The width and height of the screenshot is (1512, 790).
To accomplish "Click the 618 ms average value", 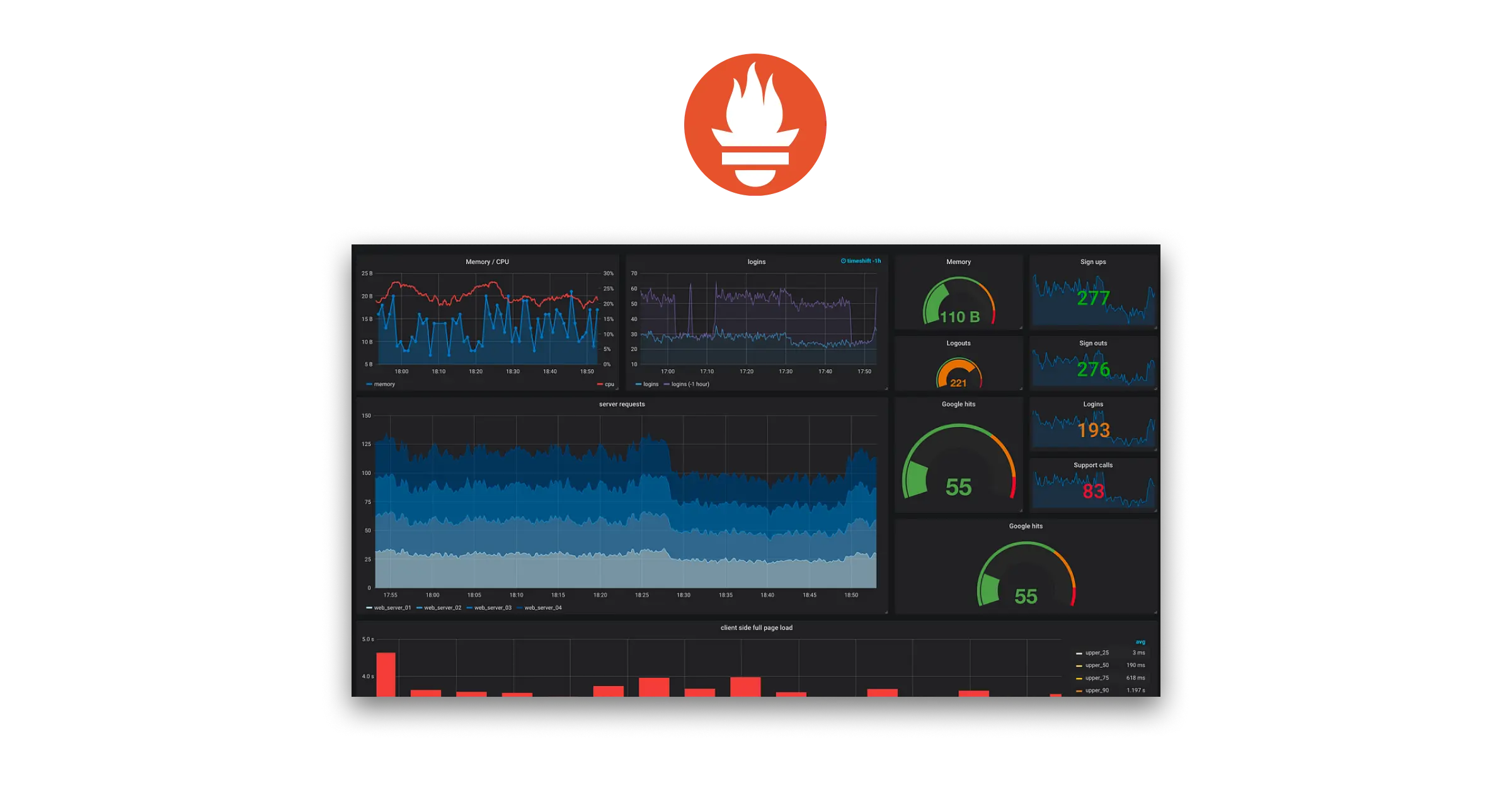I will pos(1136,678).
